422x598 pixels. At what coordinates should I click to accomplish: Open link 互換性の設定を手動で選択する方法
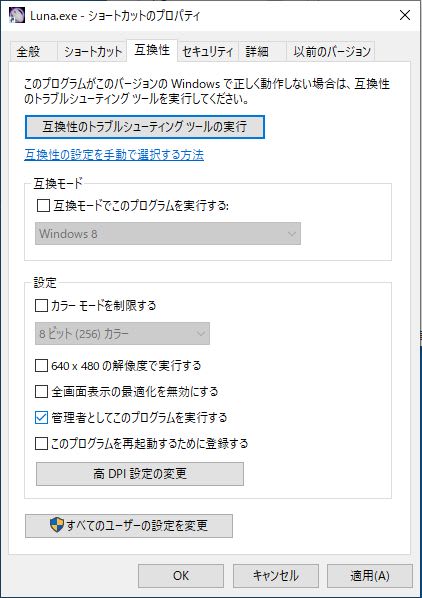tap(114, 155)
